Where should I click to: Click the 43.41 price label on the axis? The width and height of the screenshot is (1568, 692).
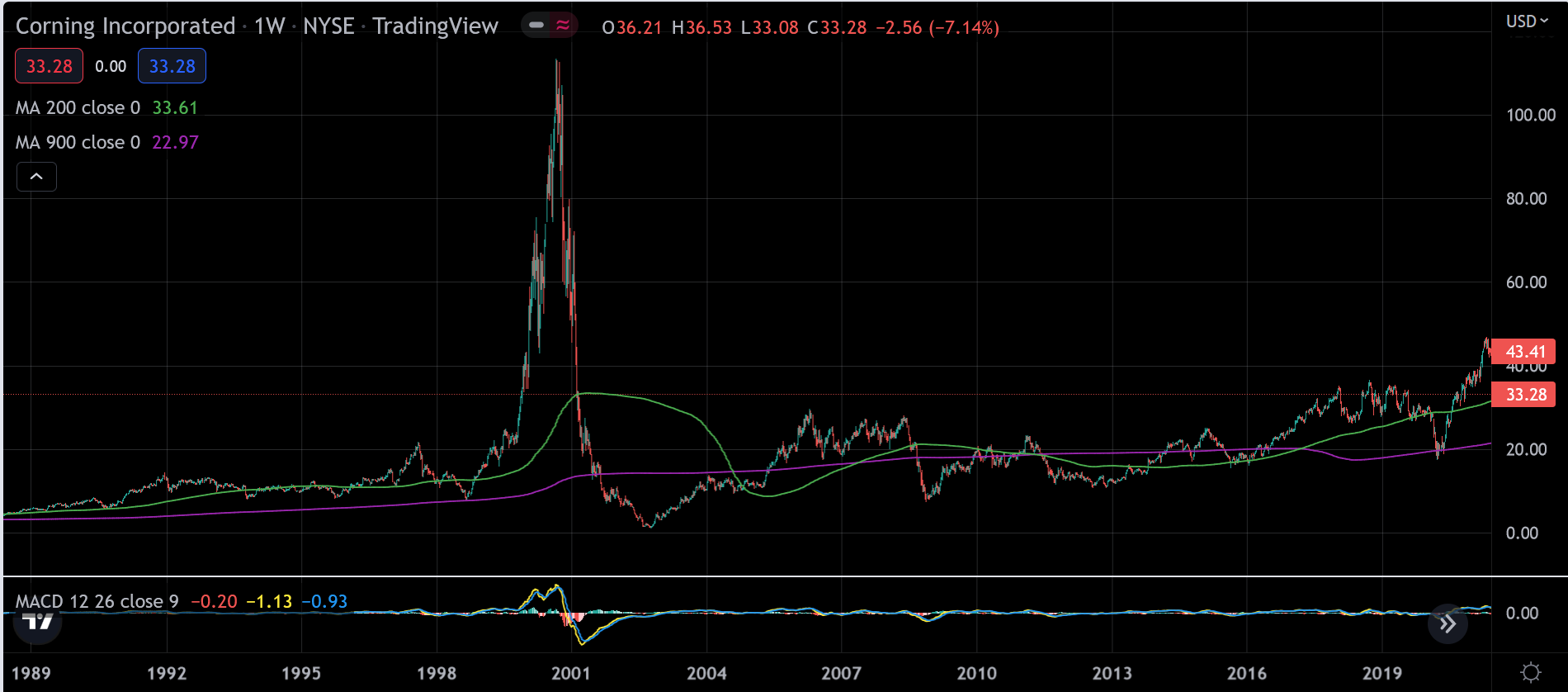(1523, 352)
